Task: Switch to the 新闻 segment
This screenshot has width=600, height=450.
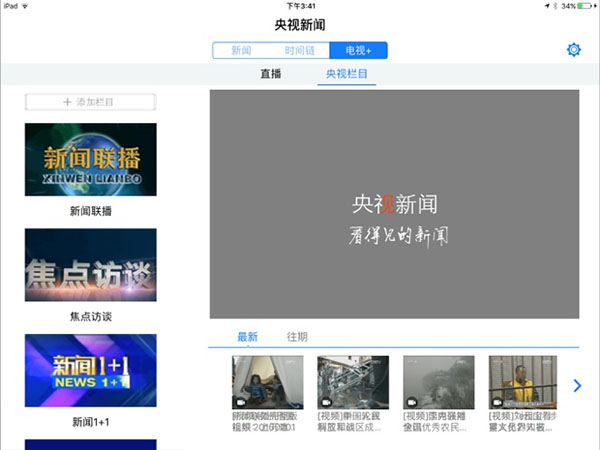Action: (241, 50)
